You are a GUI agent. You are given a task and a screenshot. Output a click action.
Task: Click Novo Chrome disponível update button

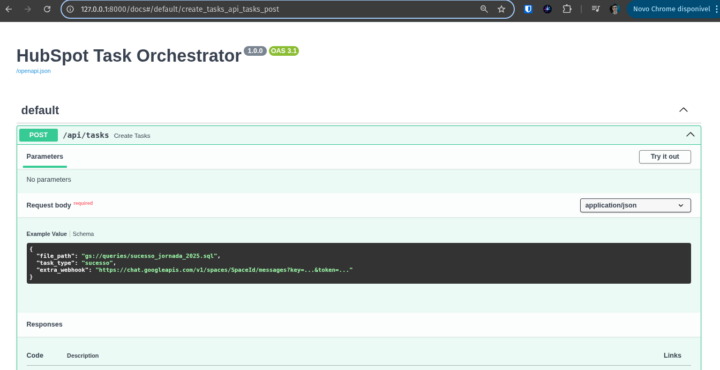670,9
